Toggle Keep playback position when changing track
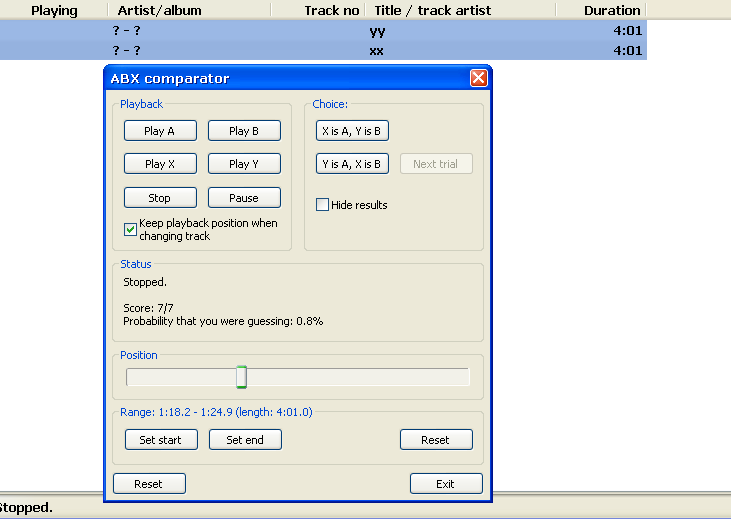 click(131, 229)
